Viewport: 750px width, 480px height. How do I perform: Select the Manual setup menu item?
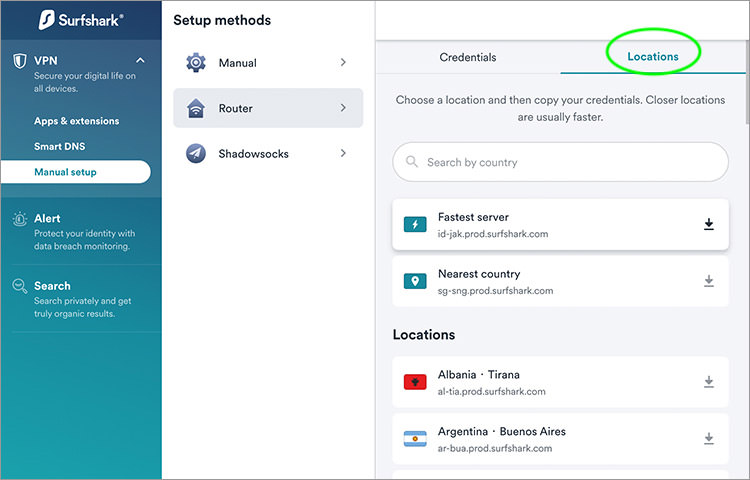pos(76,172)
